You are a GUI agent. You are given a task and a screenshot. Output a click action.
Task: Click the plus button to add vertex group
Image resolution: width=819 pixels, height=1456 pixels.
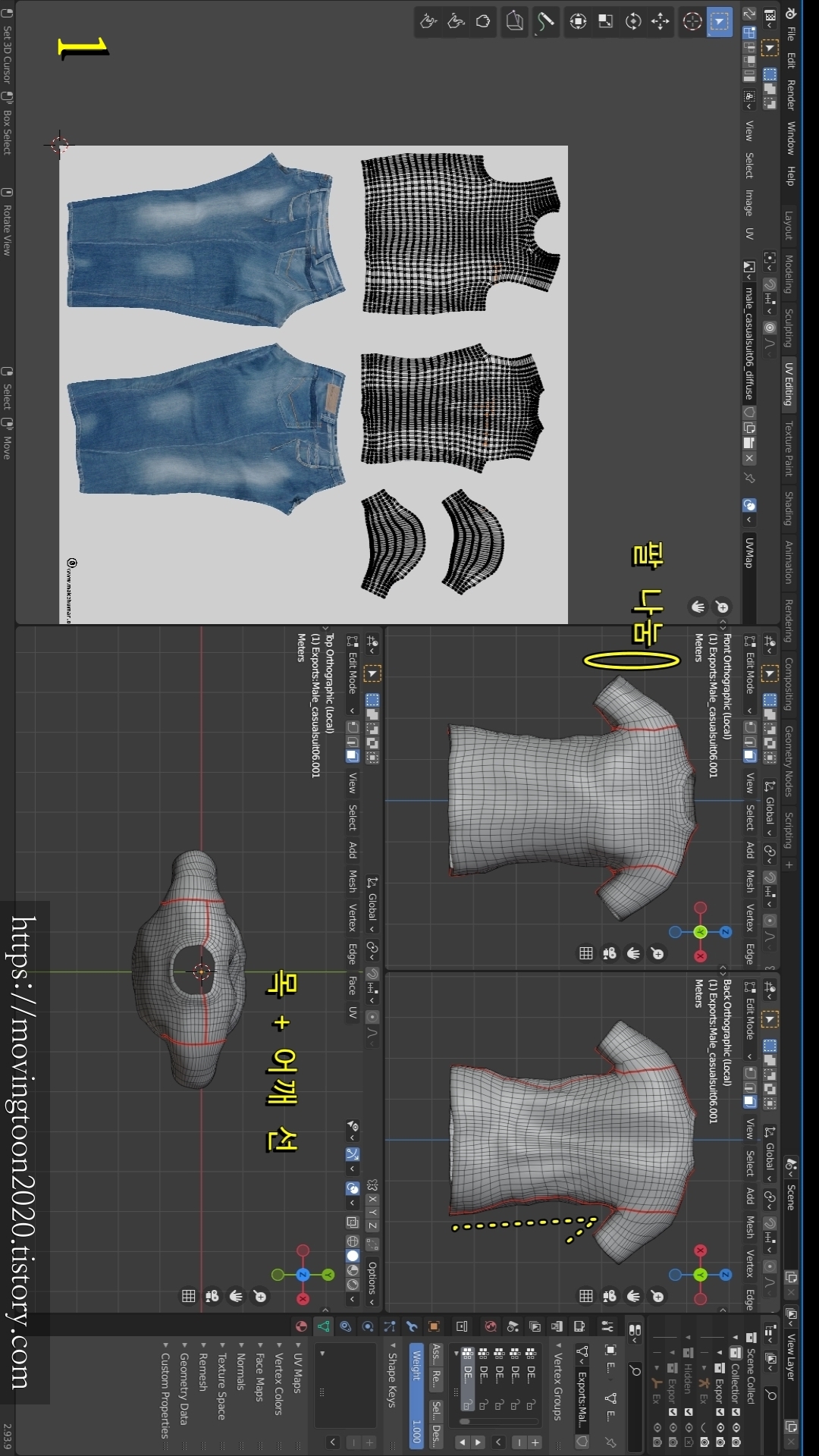(535, 1442)
